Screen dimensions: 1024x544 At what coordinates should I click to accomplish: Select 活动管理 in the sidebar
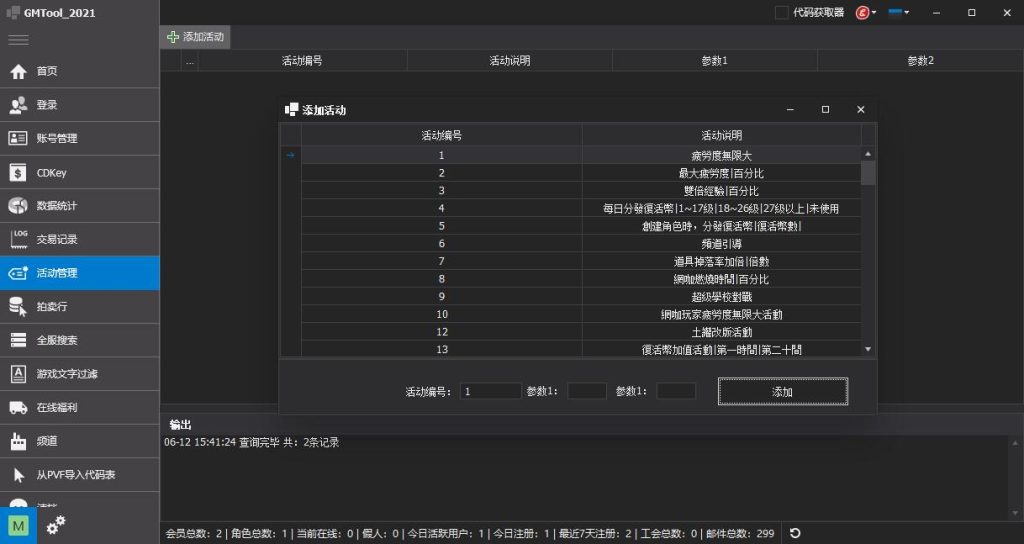click(80, 273)
